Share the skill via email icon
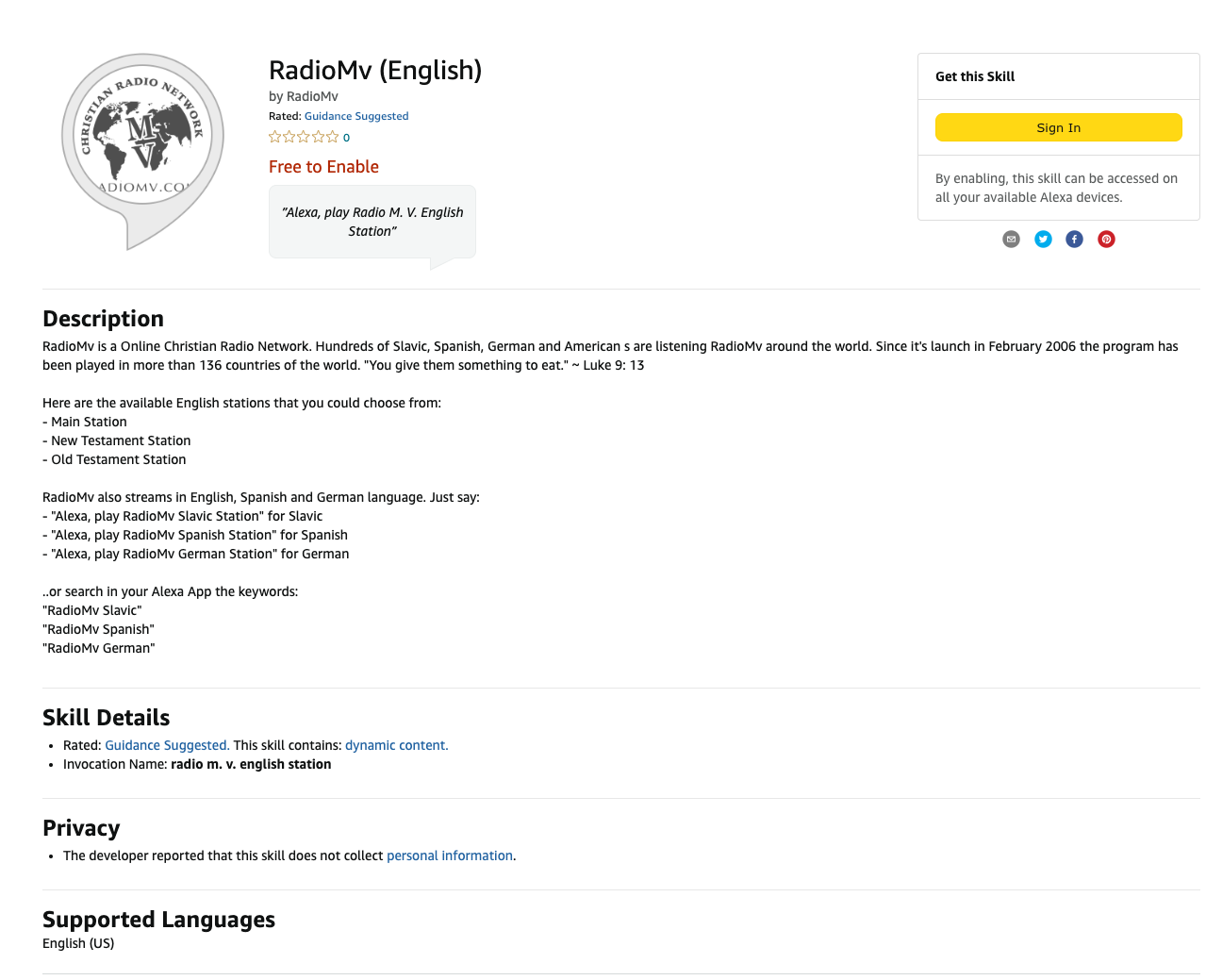 1011,239
